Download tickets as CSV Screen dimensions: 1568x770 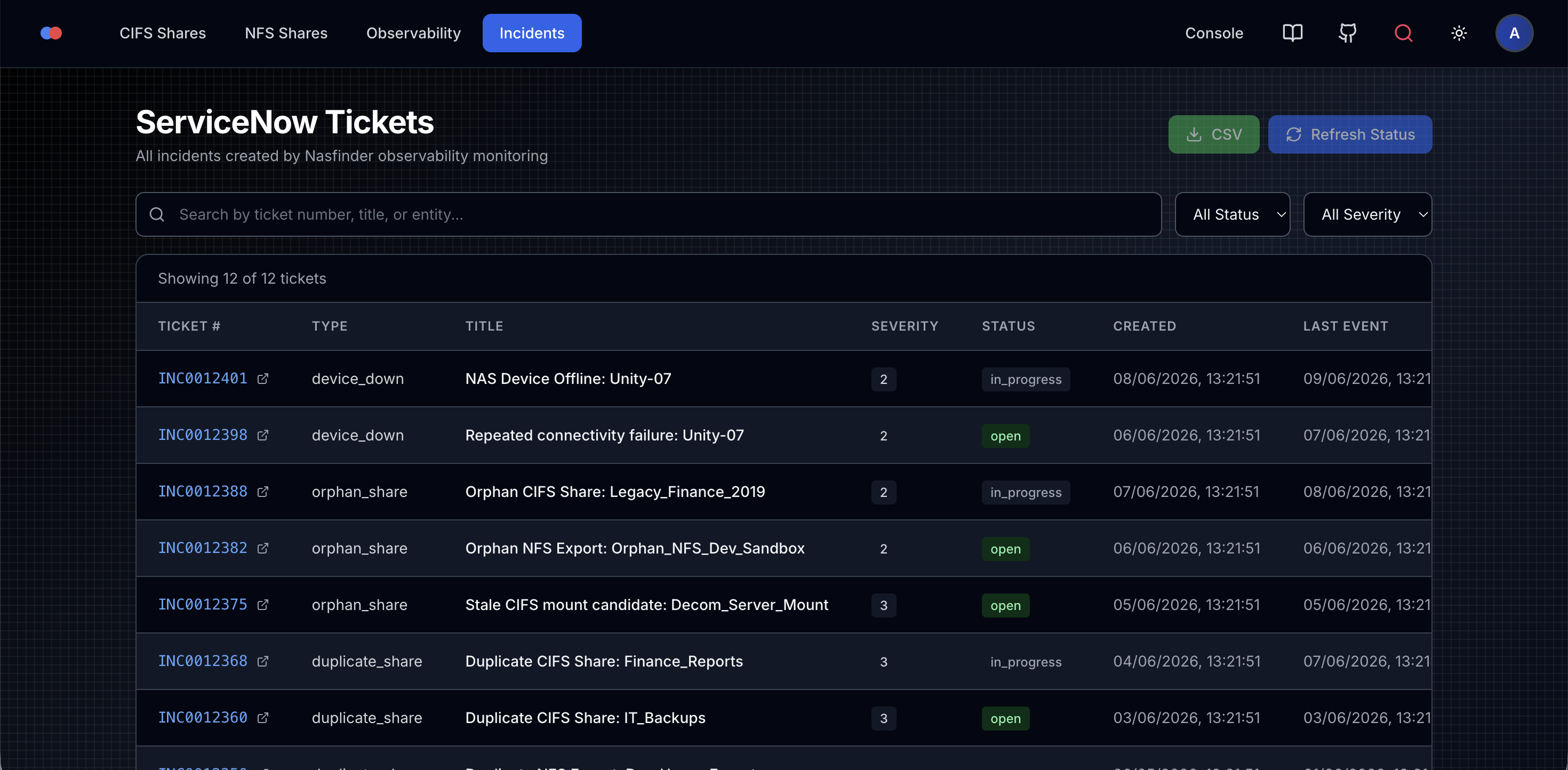coord(1213,134)
